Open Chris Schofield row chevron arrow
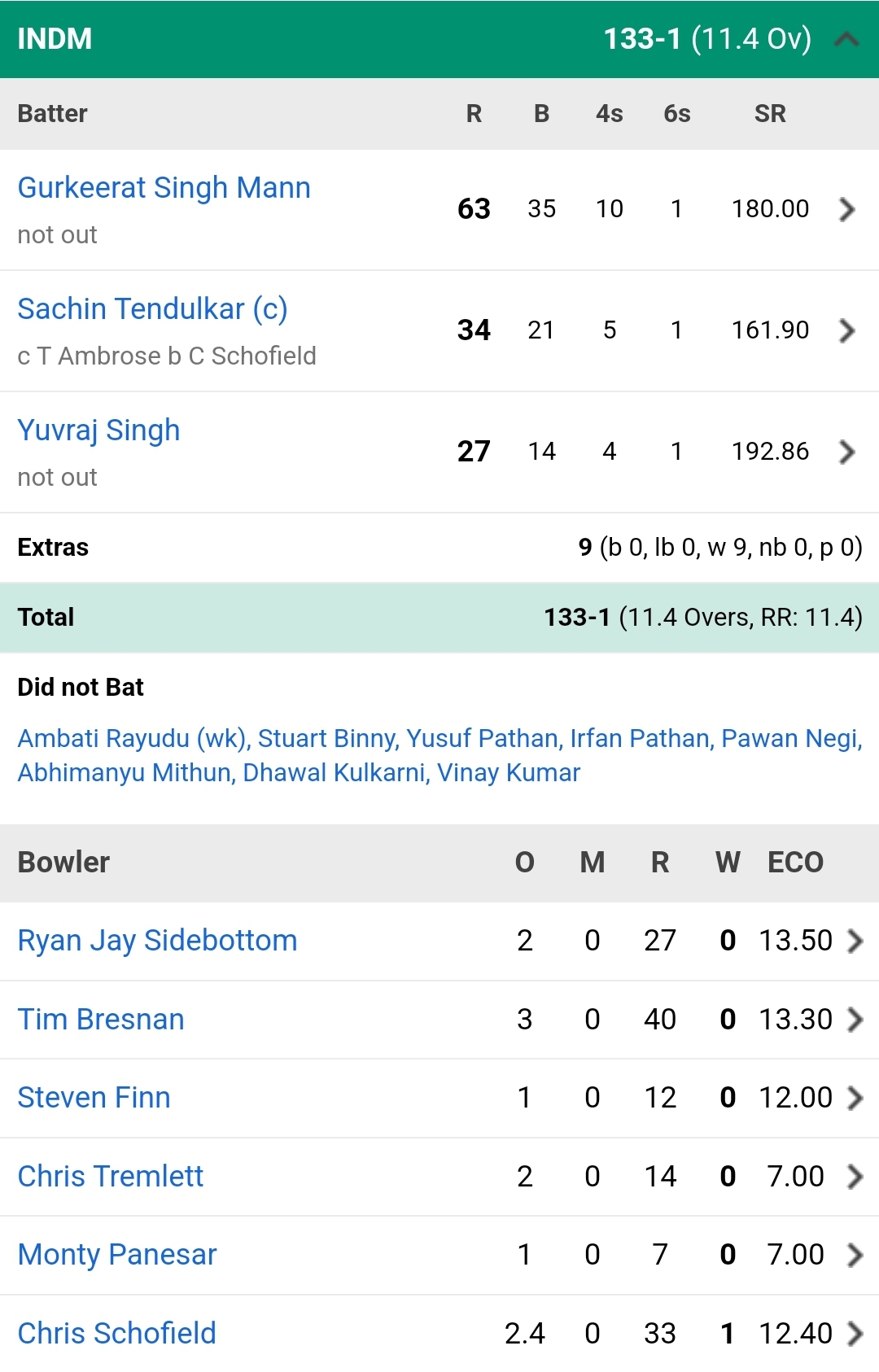 click(855, 1334)
